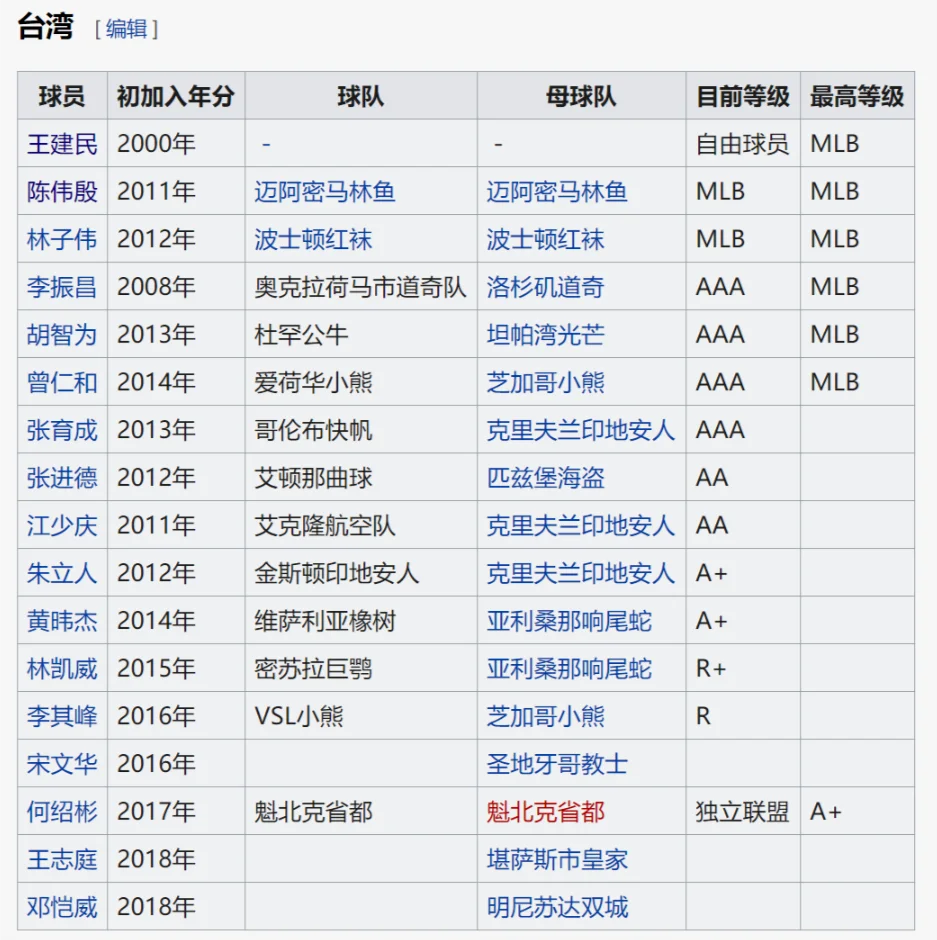This screenshot has width=937, height=940.
Task: Open the 江少庆 player link
Action: (62, 525)
